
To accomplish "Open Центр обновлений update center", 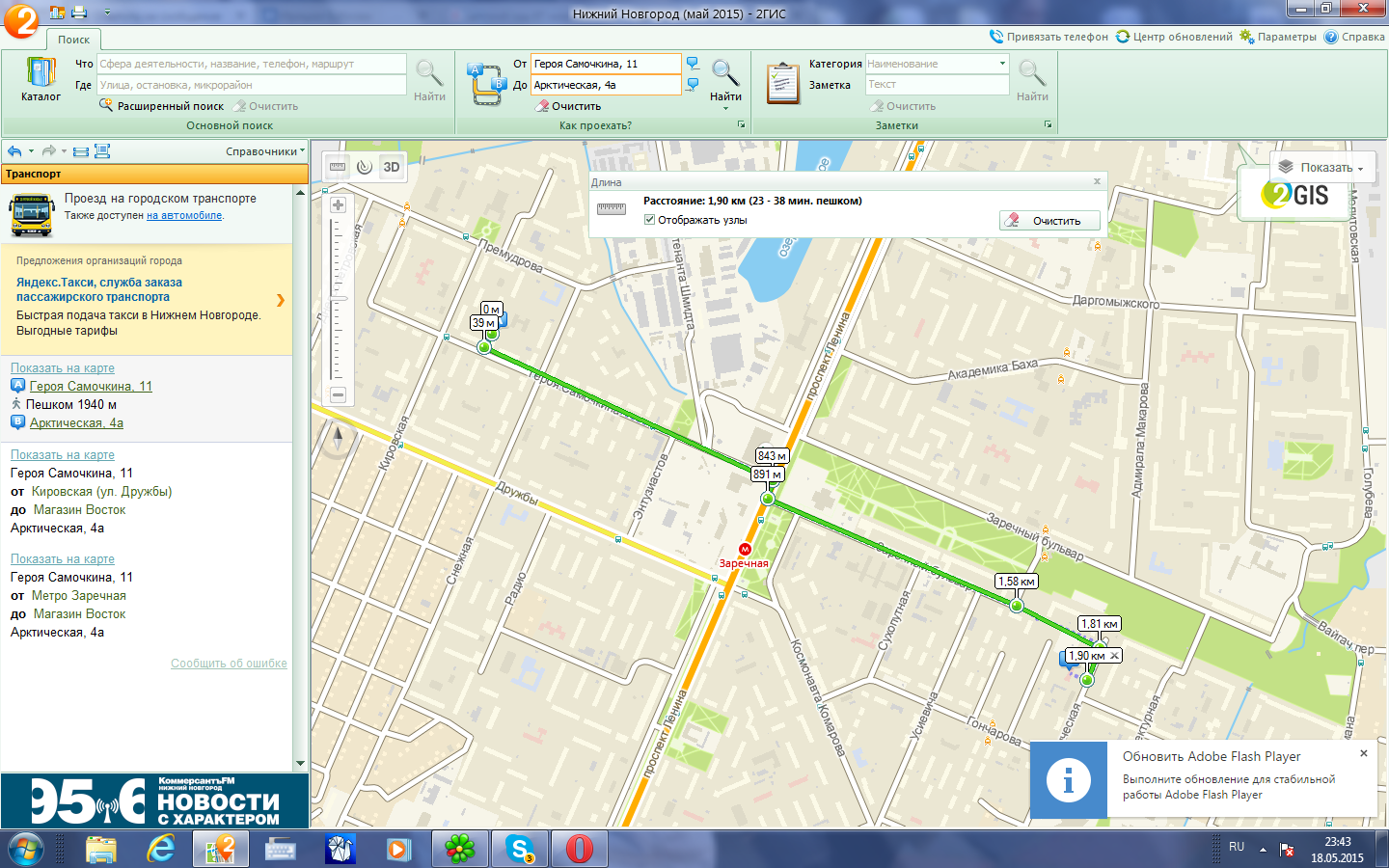I will coord(1174,37).
